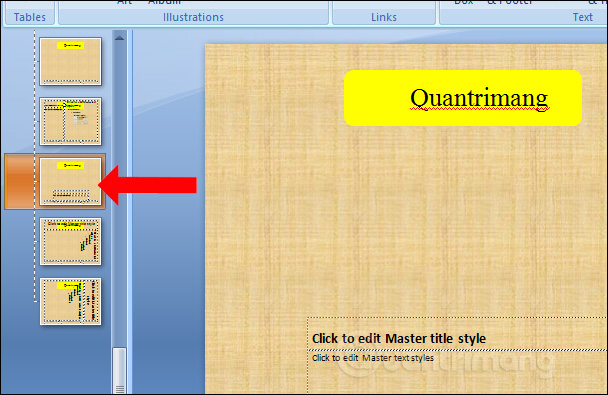Image resolution: width=608 pixels, height=395 pixels.
Task: Click the thumbnail pane scroll-up arrow
Action: pyautogui.click(x=119, y=38)
